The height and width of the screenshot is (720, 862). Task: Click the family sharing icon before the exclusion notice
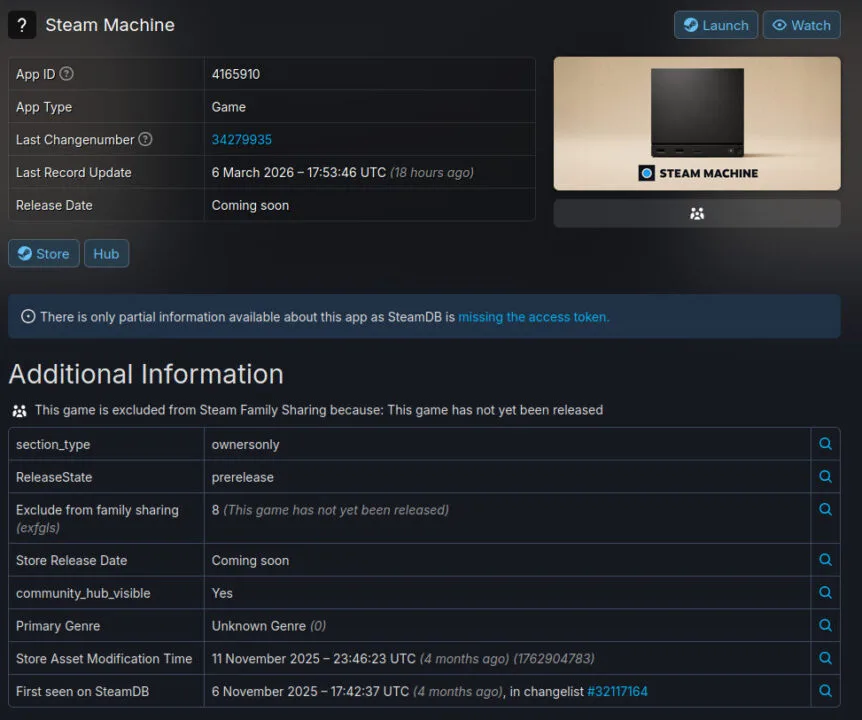18,410
